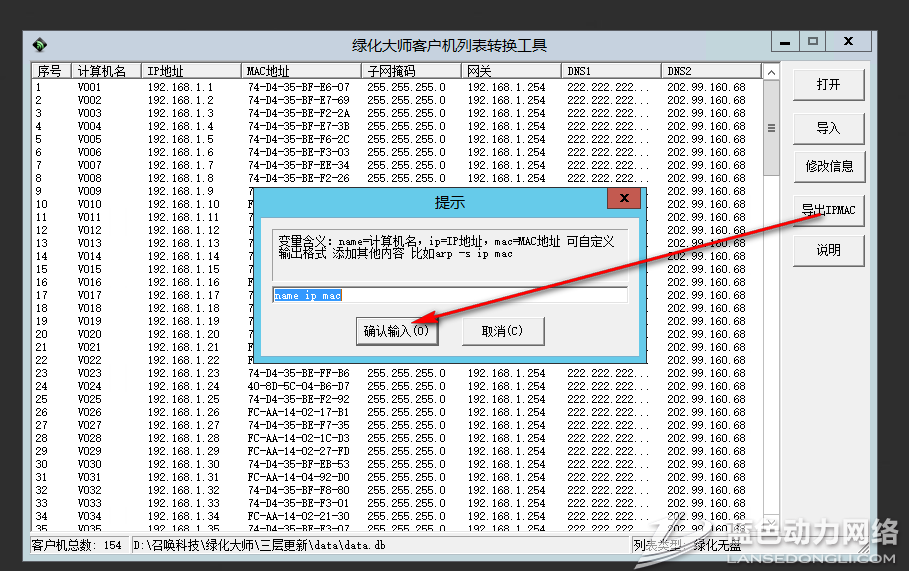Image resolution: width=909 pixels, height=571 pixels.
Task: Click the export format text input field
Action: pos(450,295)
